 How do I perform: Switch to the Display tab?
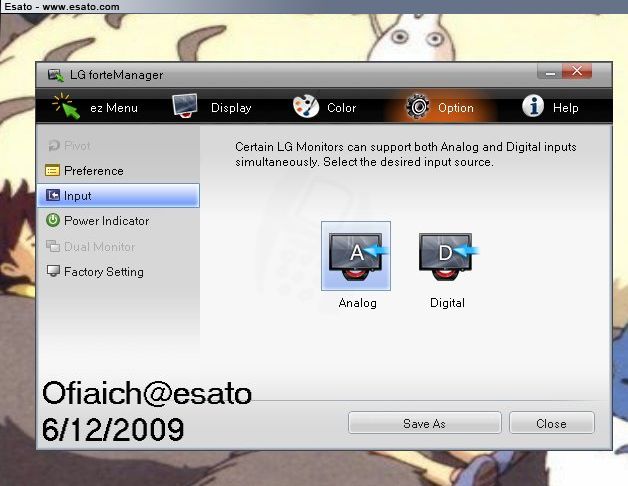[x=212, y=107]
